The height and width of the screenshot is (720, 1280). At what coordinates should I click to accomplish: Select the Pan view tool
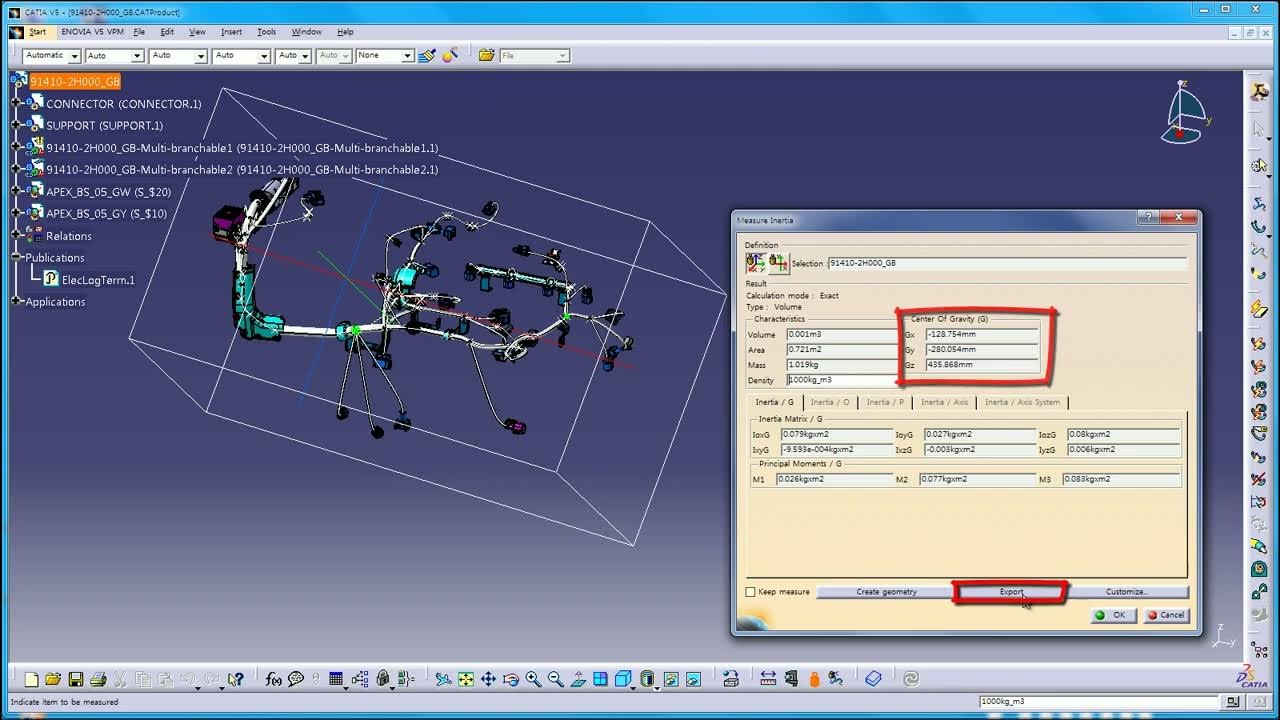click(x=488, y=679)
